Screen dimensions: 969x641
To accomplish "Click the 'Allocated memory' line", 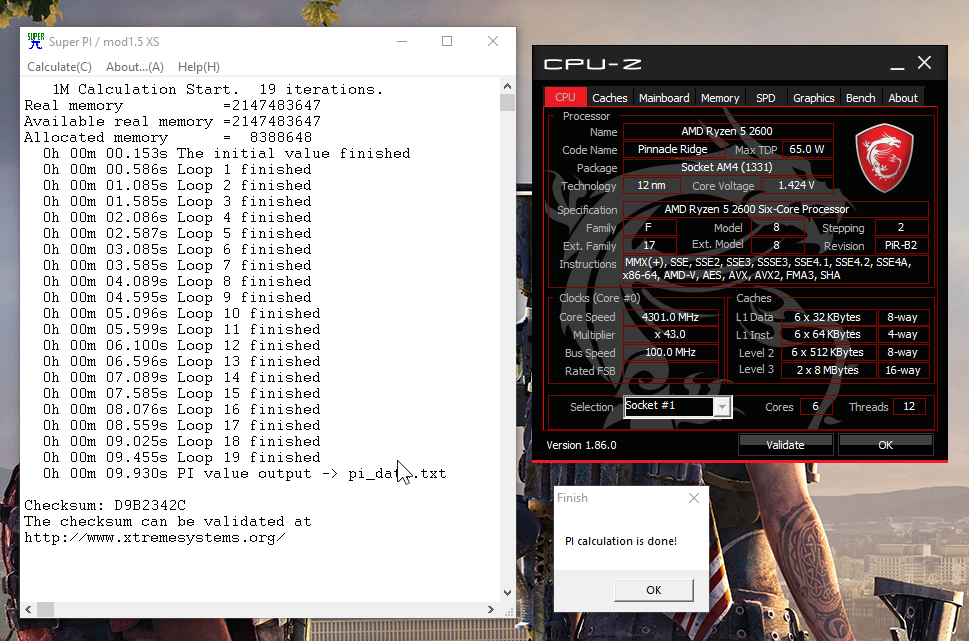I will click(168, 137).
